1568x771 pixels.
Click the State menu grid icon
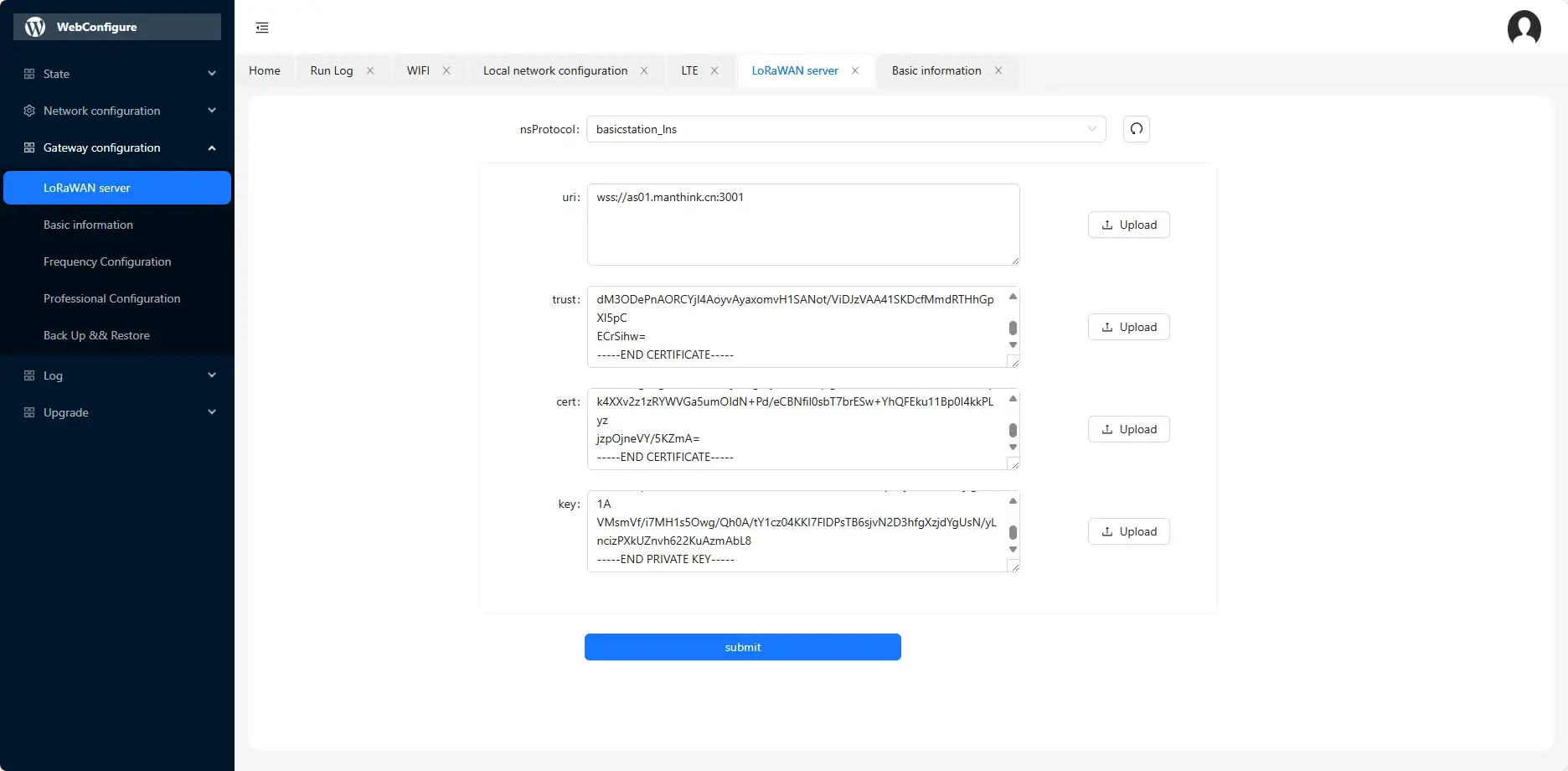29,74
